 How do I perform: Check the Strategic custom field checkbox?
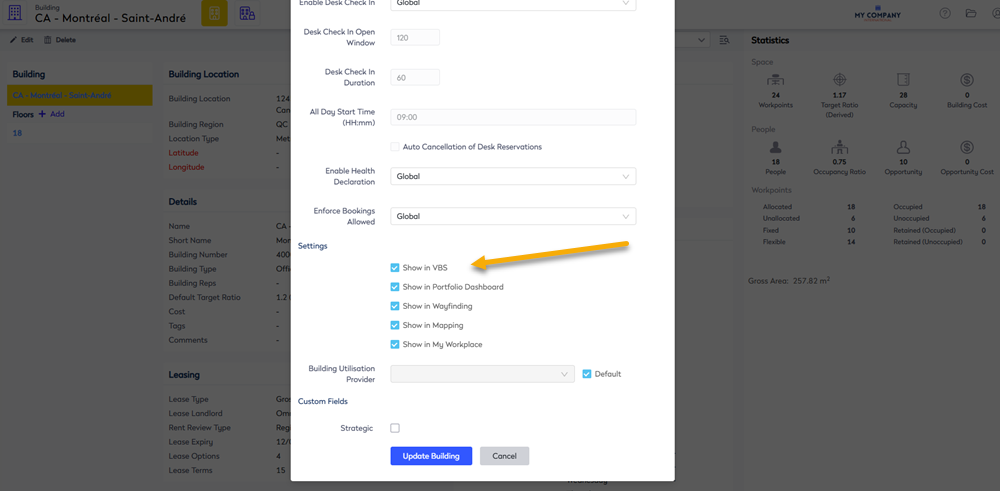395,428
